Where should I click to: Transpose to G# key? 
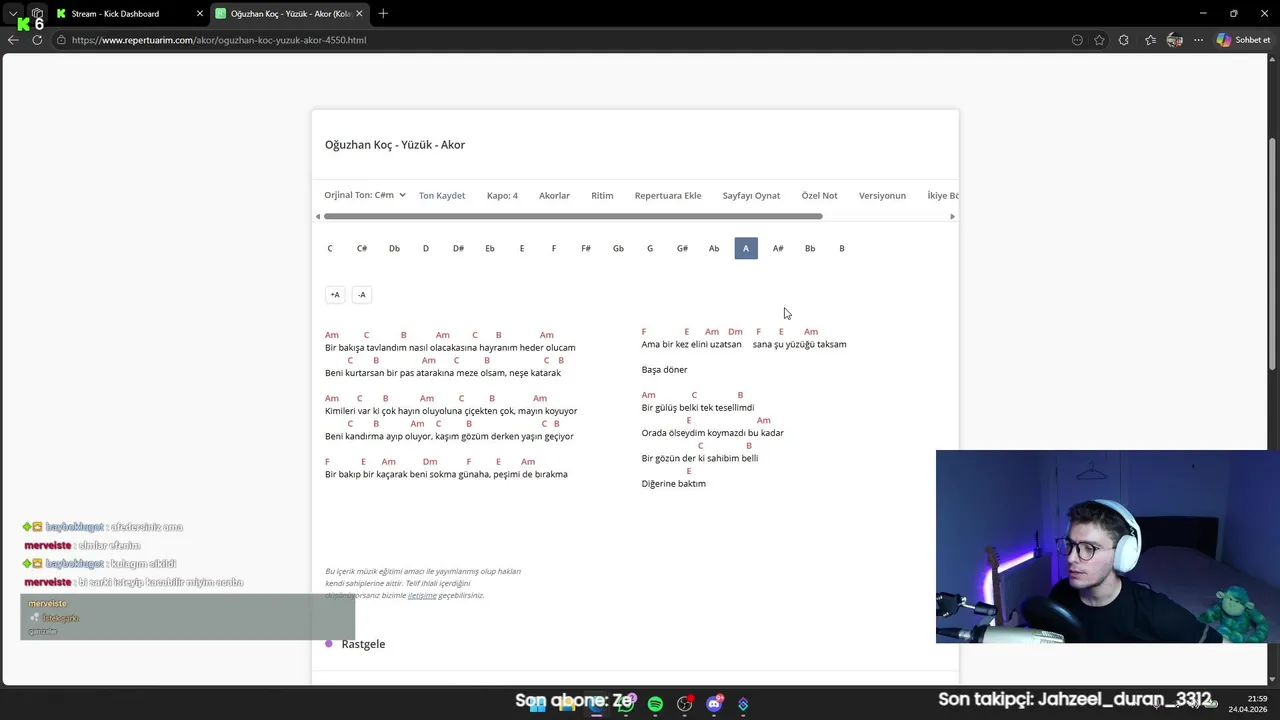(682, 248)
